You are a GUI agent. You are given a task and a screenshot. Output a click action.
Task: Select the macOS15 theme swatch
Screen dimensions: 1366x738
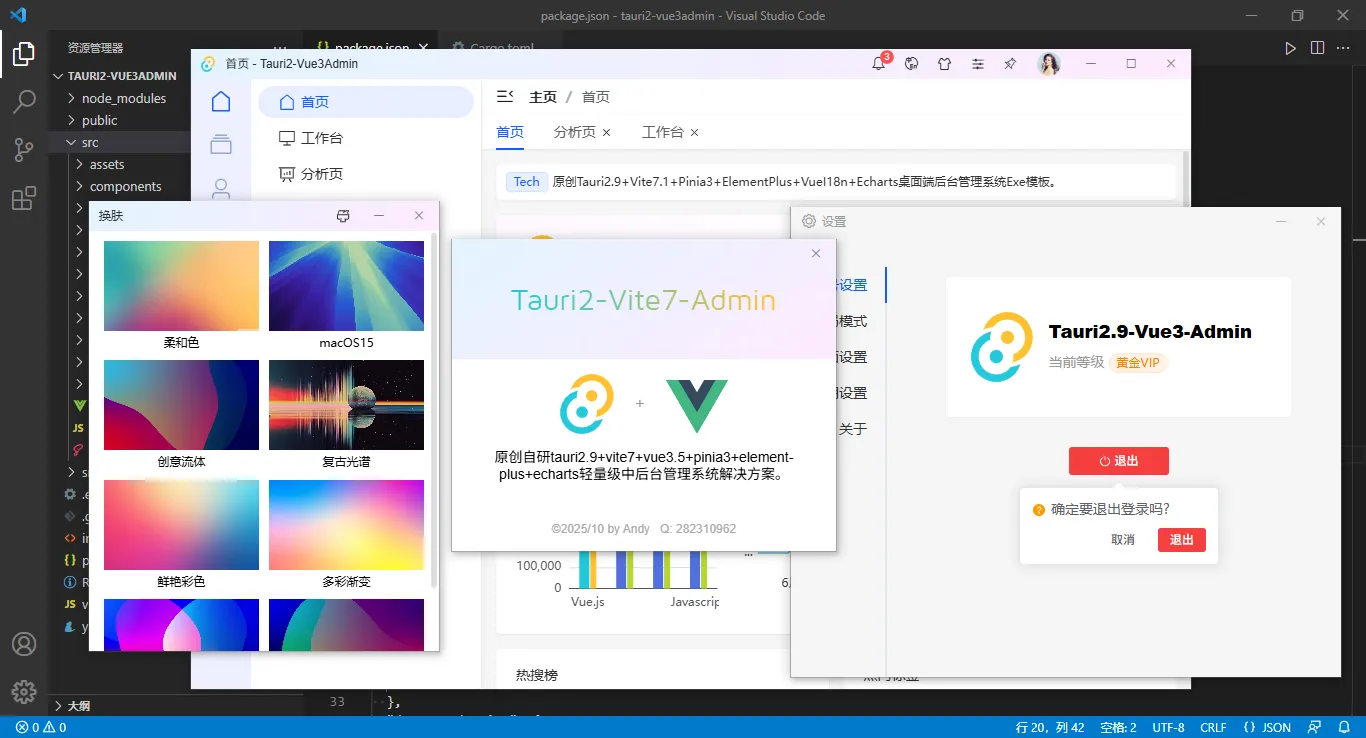(x=346, y=286)
